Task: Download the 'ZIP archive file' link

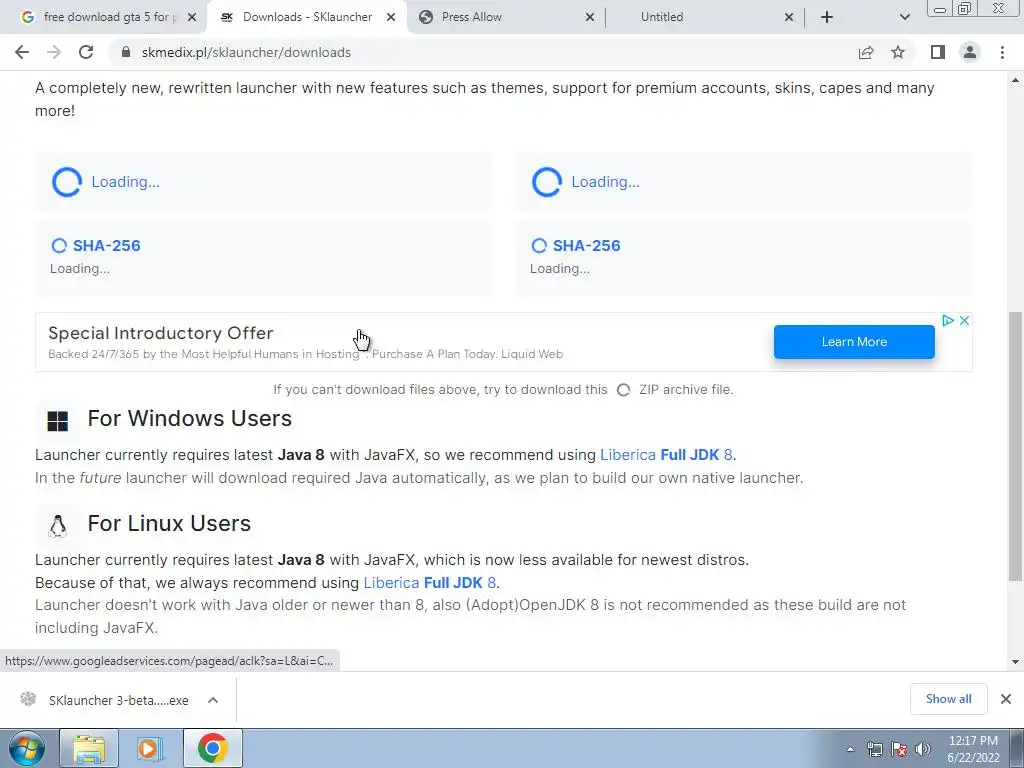Action: click(685, 390)
